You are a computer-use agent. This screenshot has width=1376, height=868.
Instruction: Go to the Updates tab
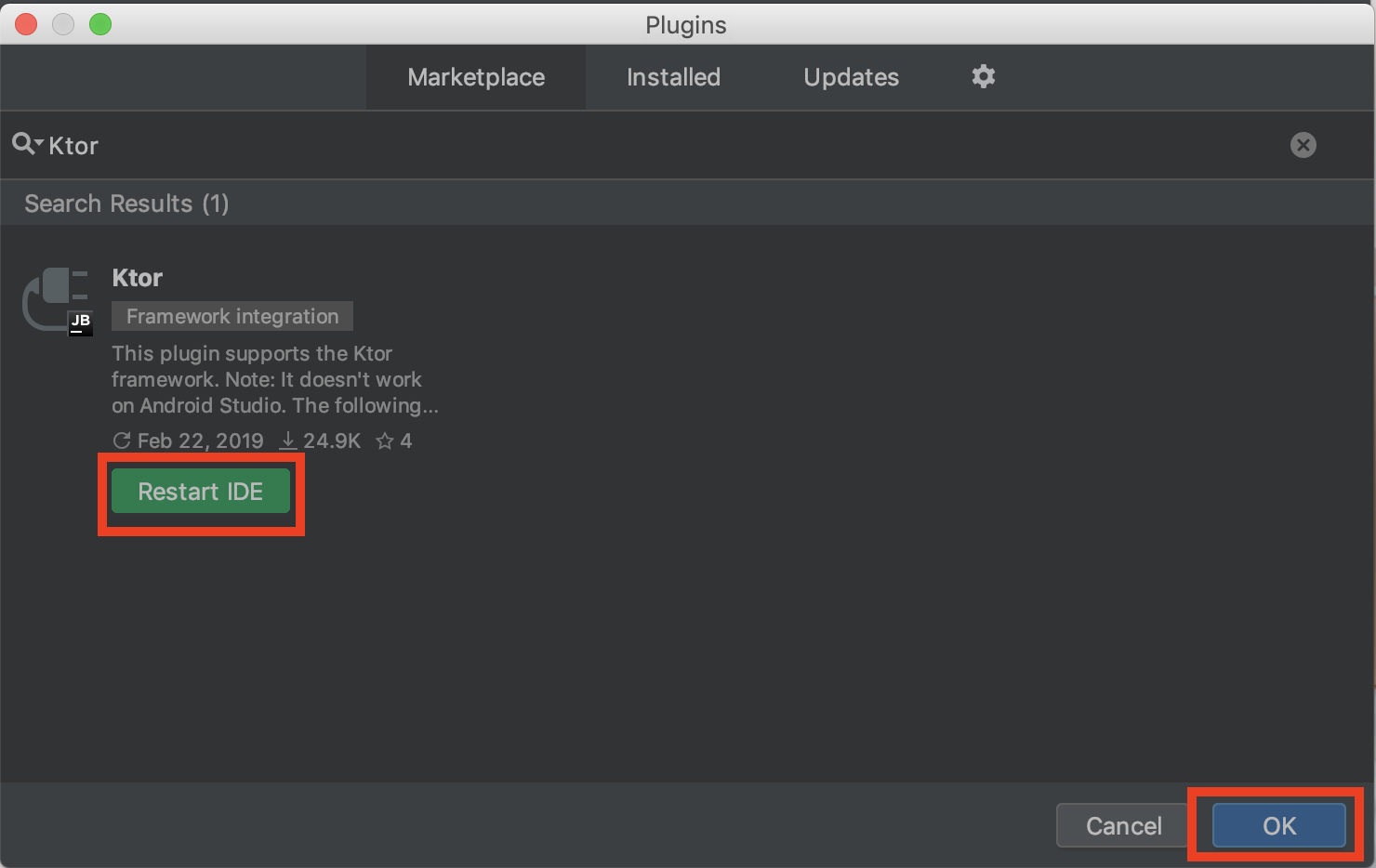pos(851,77)
